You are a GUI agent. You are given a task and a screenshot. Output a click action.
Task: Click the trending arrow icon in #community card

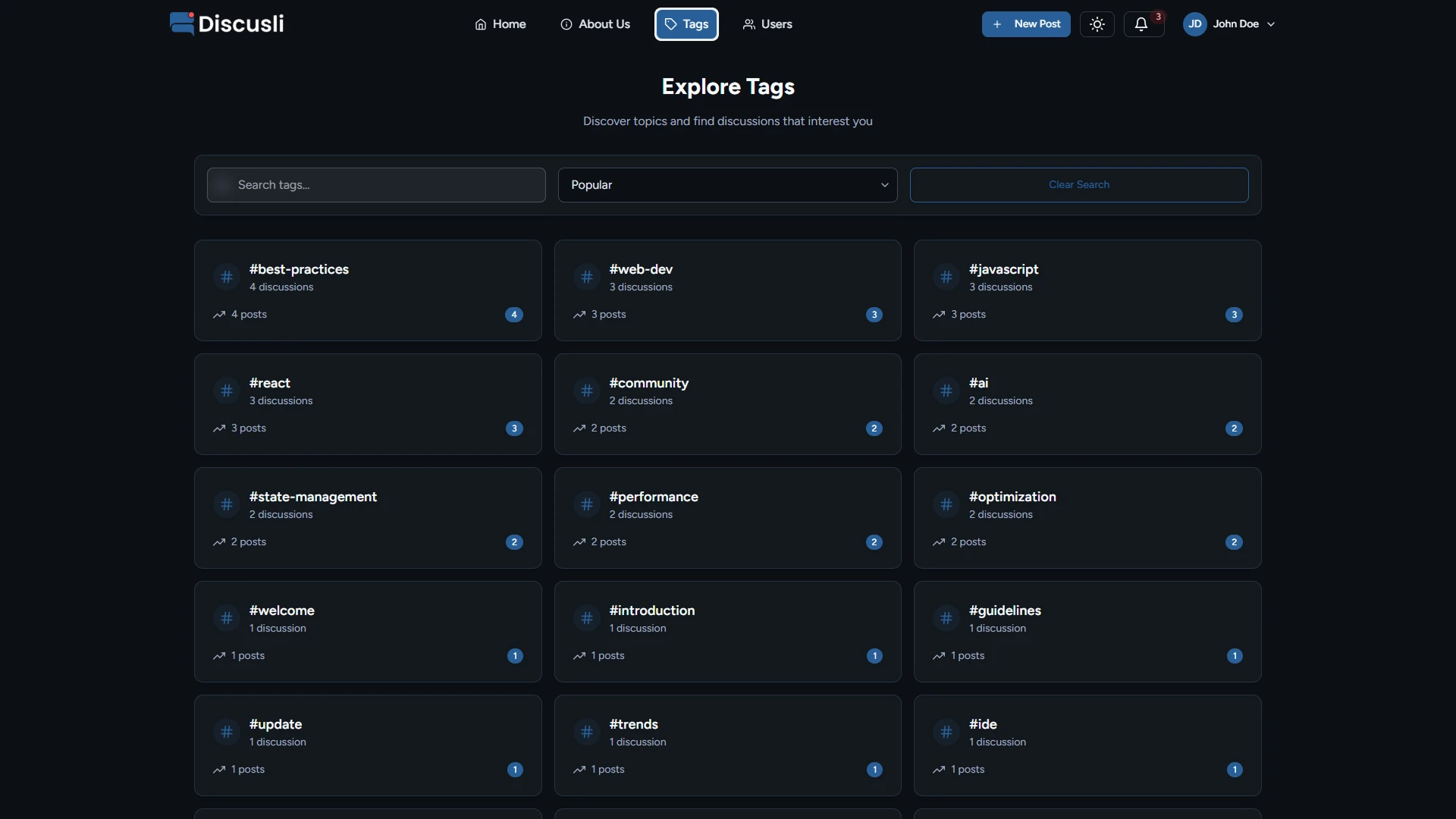(579, 428)
